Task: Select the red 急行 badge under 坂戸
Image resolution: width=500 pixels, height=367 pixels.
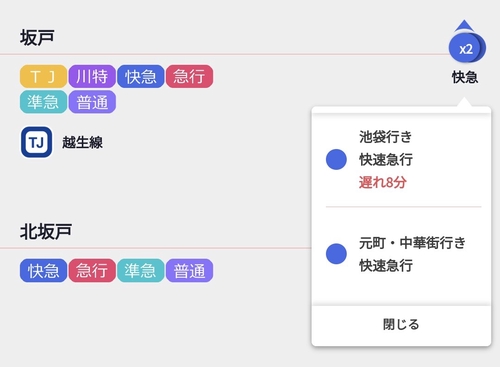Action: [189, 76]
